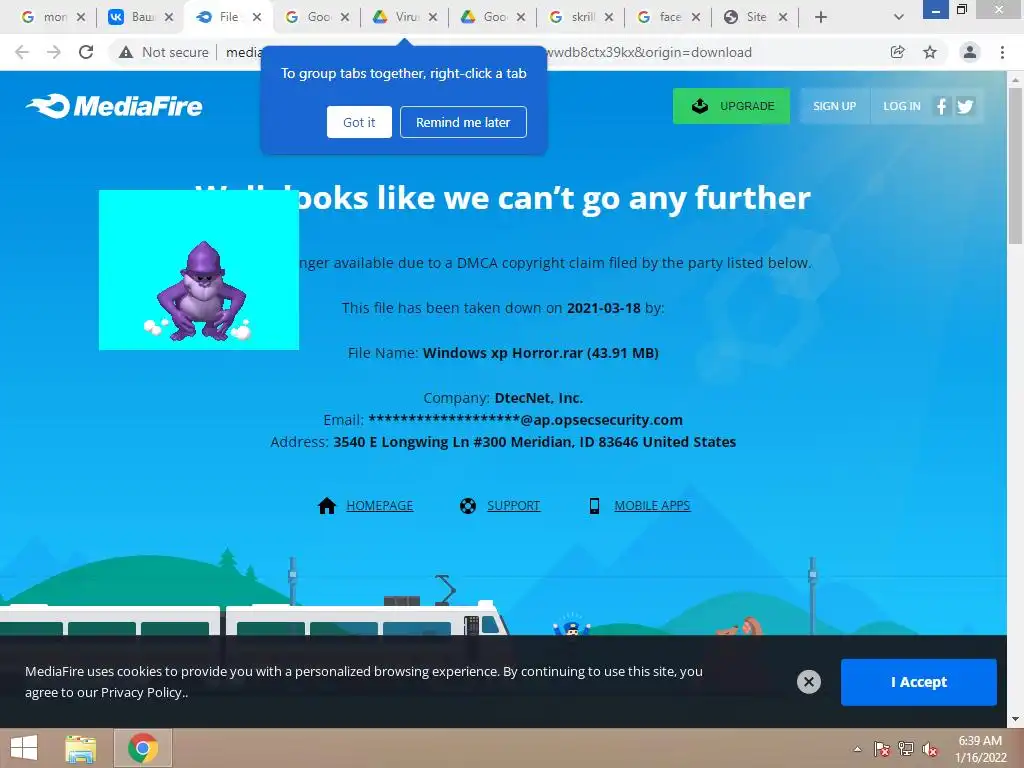
Task: Click the page vertical scrollbar thumb
Action: point(1015,165)
